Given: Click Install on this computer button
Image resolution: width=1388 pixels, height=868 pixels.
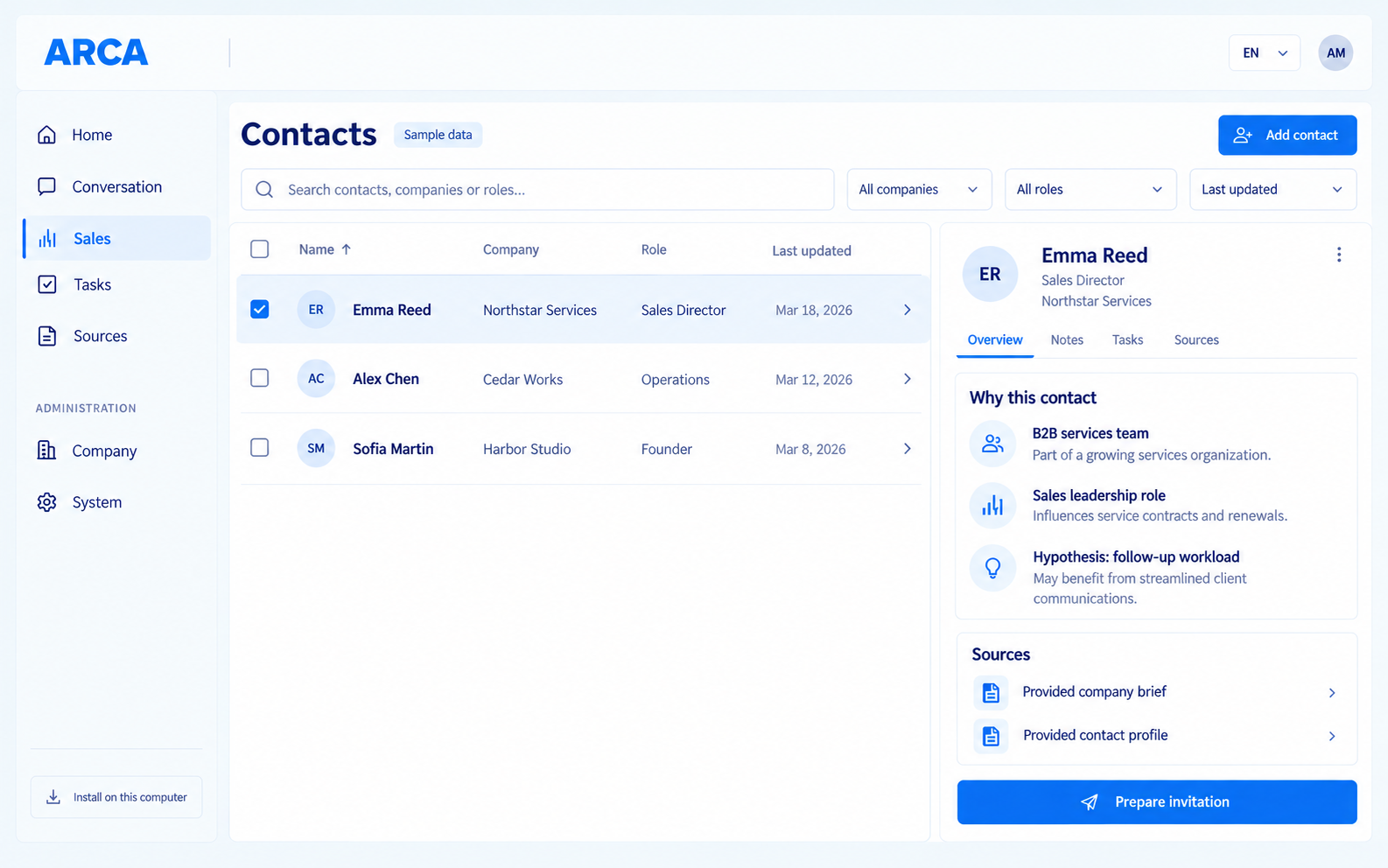Looking at the screenshot, I should coord(116,797).
